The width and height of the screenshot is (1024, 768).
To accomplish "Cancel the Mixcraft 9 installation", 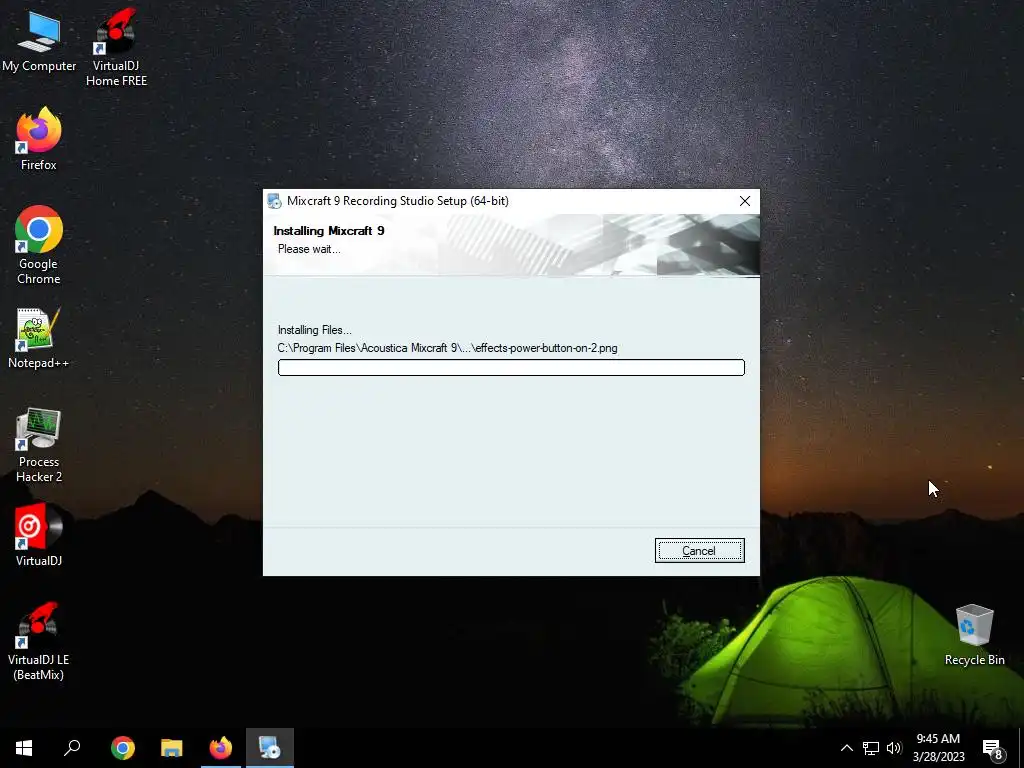I will click(699, 551).
